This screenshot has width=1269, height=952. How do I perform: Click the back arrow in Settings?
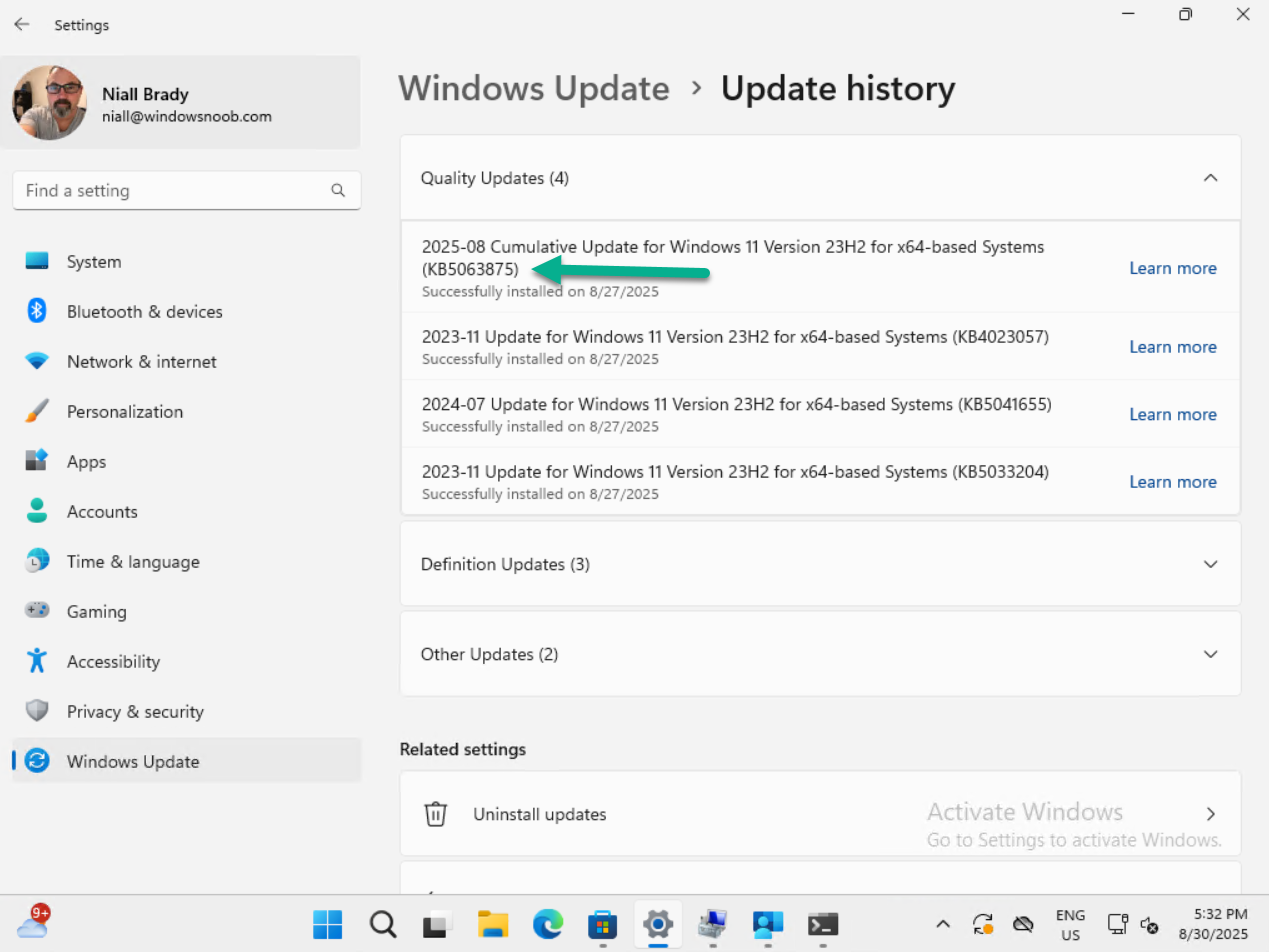[21, 25]
